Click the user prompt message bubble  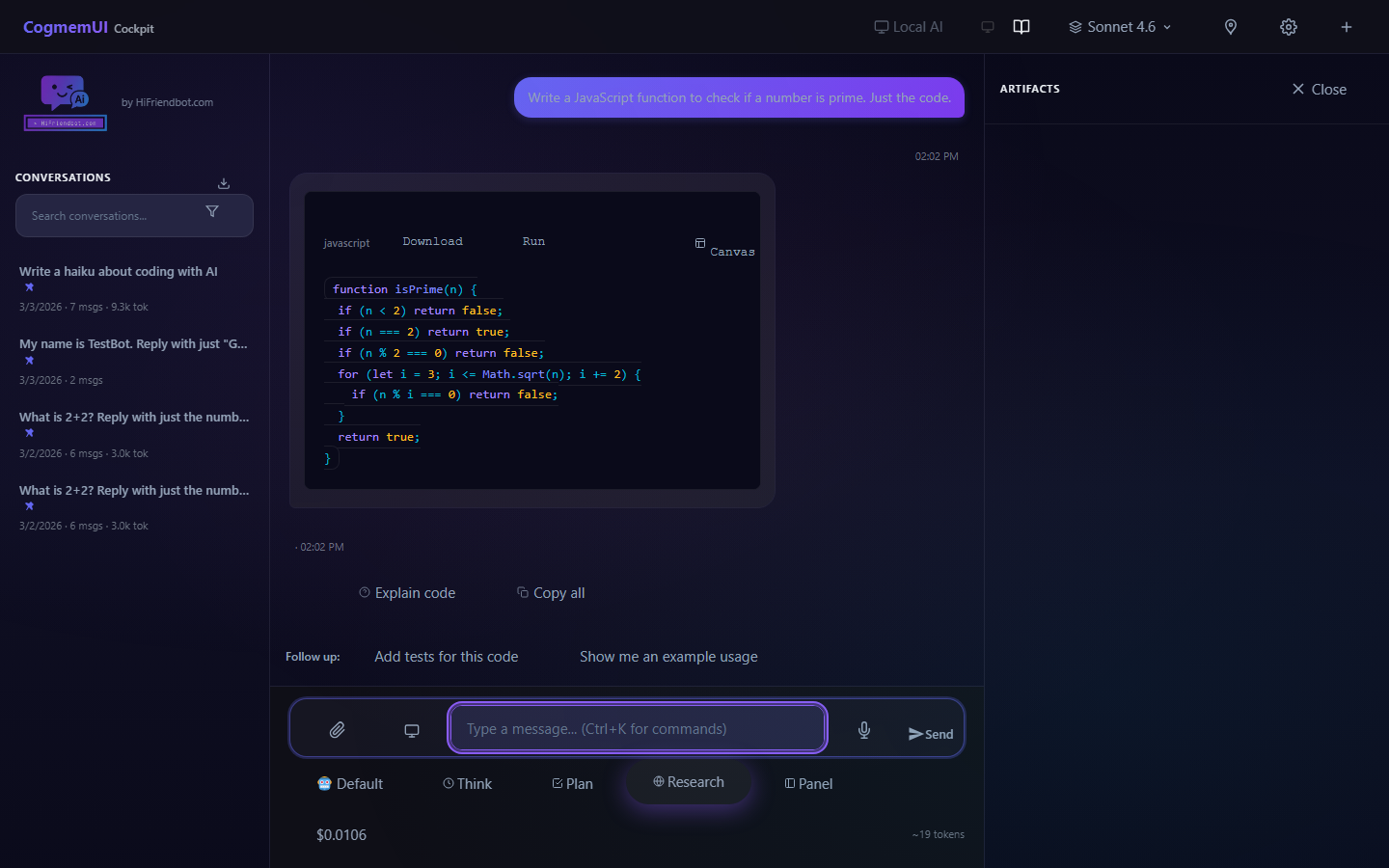point(739,97)
